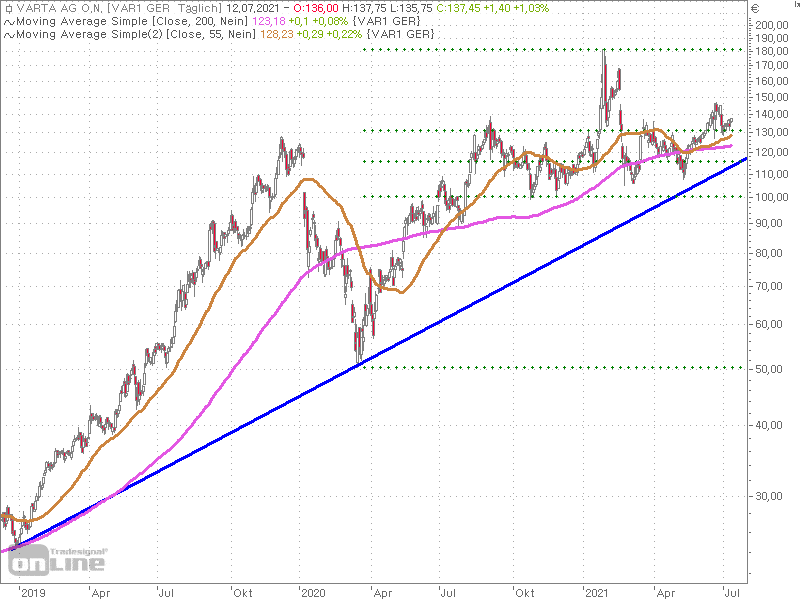Click the wave icon of Moving Average Simple(2)

pos(9,35)
